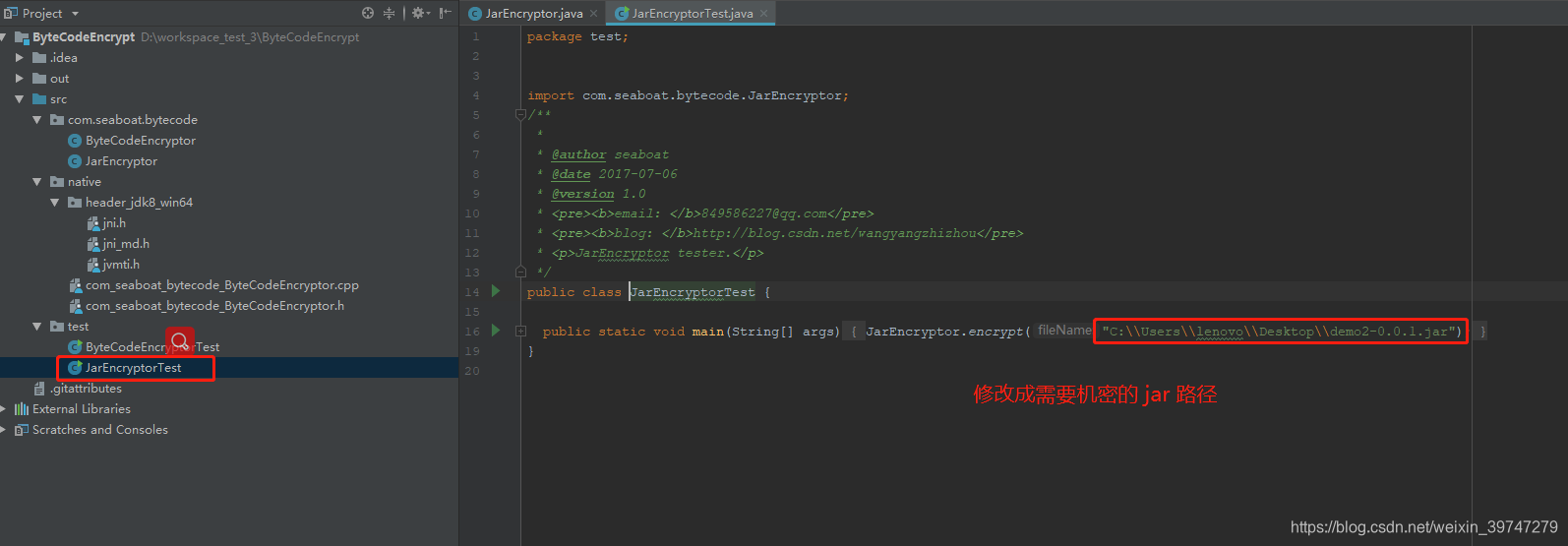This screenshot has height=546, width=1568.
Task: Click run gutter icon at line 14
Action: [496, 291]
